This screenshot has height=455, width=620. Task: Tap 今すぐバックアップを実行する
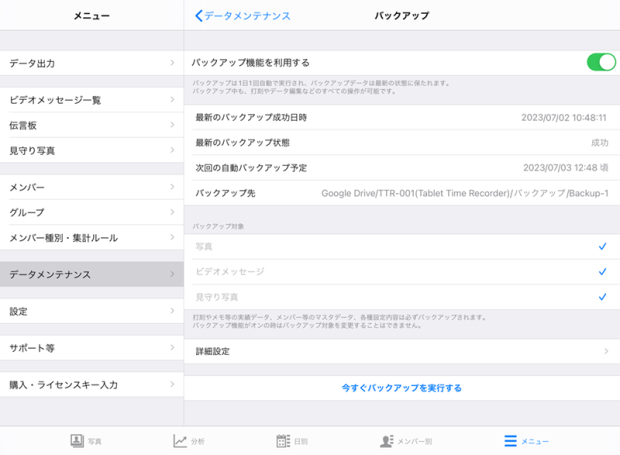(401, 387)
